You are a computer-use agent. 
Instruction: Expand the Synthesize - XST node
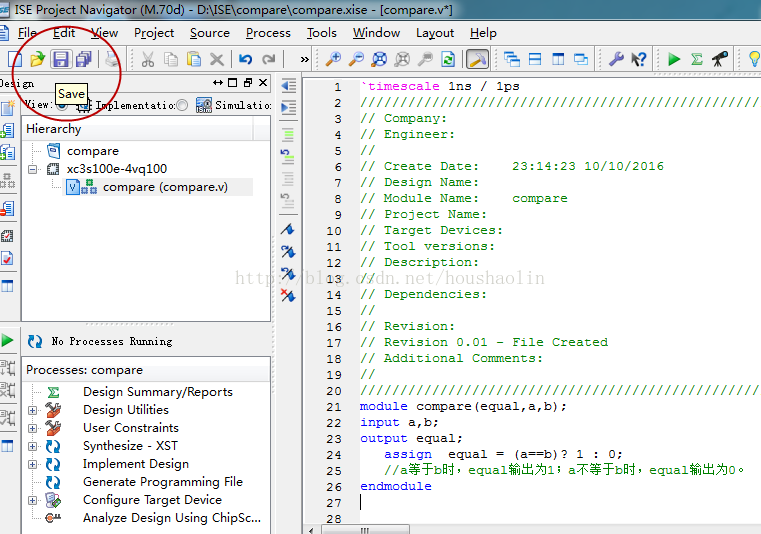tap(33, 446)
